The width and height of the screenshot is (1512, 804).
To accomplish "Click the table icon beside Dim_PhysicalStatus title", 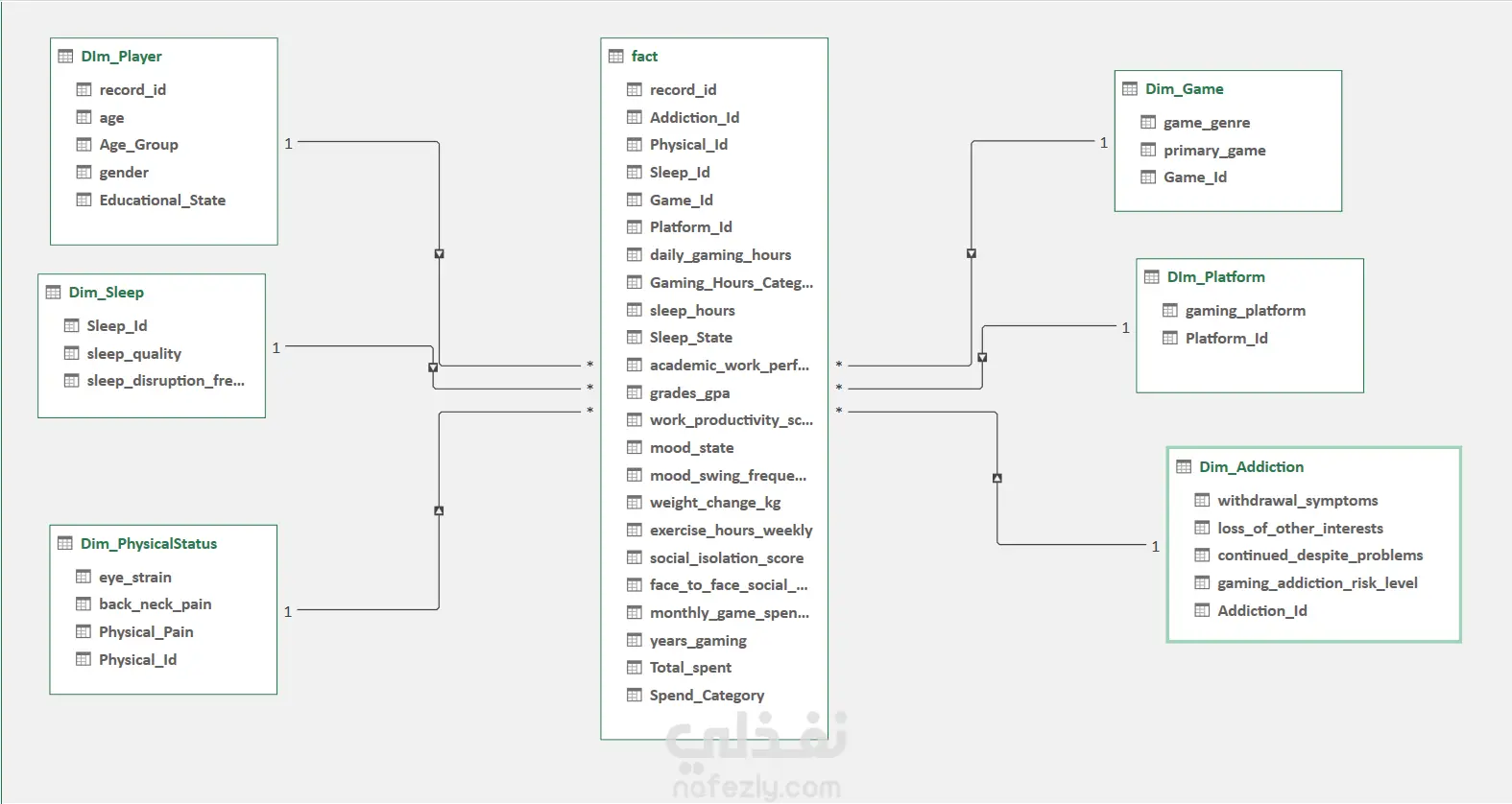I will pos(65,544).
